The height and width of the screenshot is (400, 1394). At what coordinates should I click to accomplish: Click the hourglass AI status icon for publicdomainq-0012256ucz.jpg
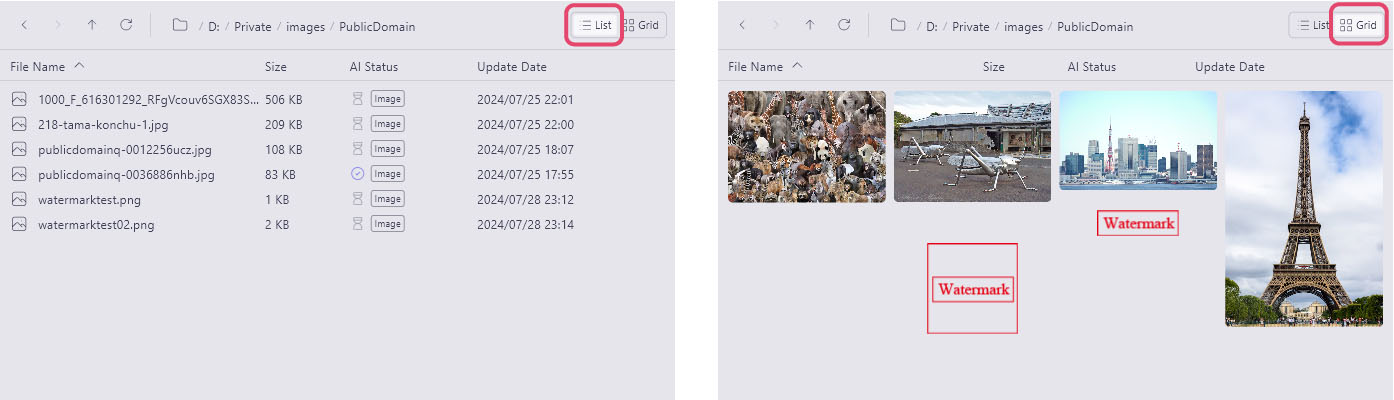[x=358, y=149]
